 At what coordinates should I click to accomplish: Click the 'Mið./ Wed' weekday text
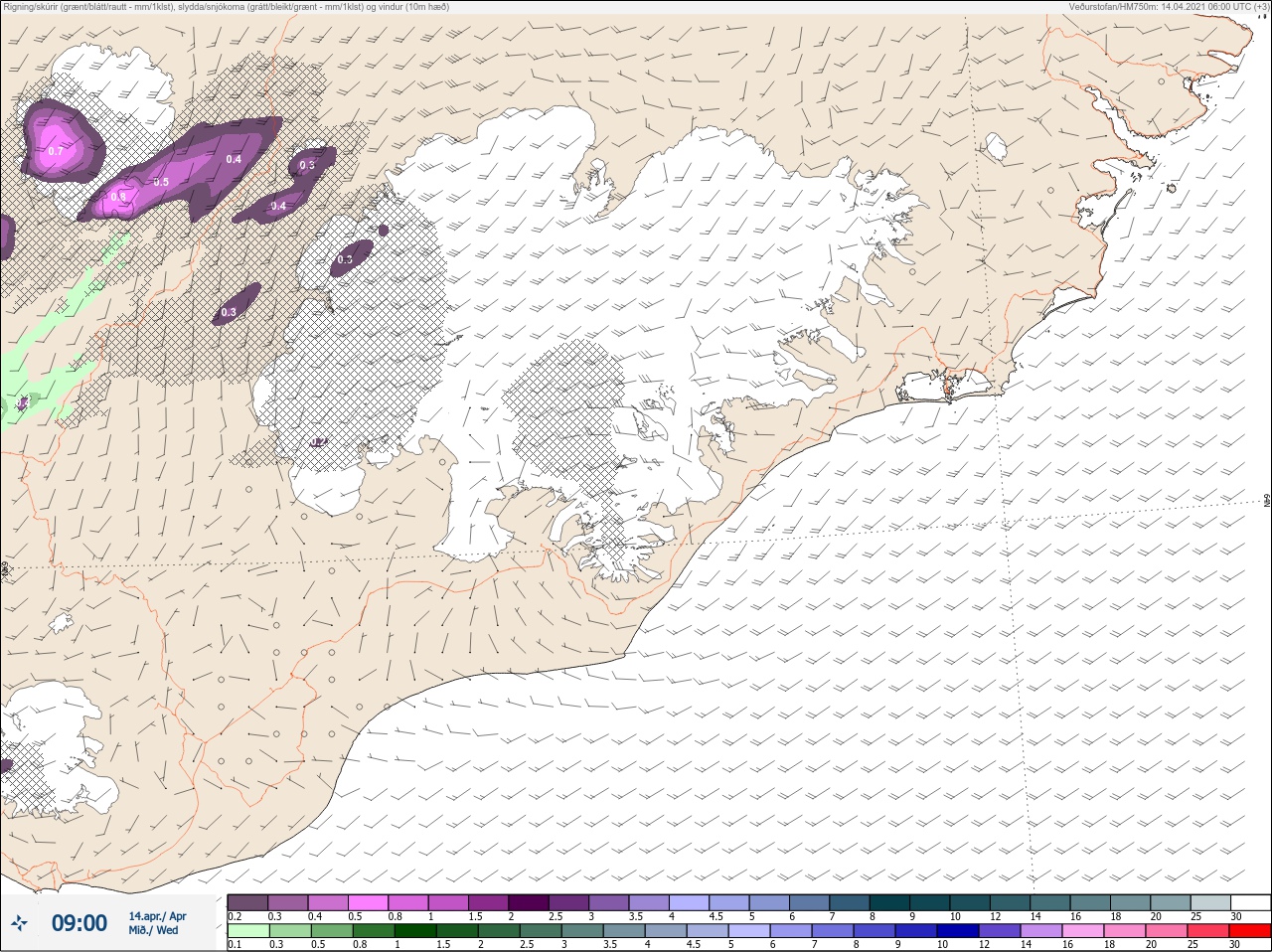pyautogui.click(x=153, y=930)
